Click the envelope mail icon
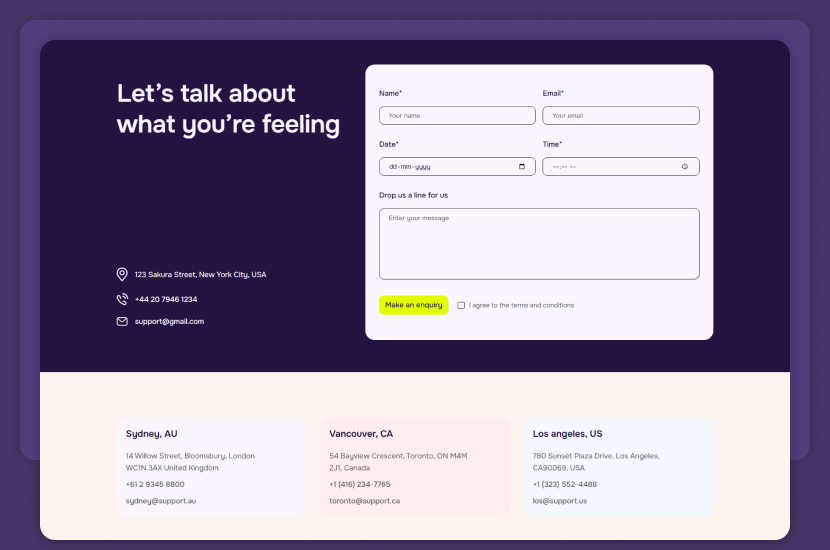This screenshot has width=830, height=550. coord(122,322)
